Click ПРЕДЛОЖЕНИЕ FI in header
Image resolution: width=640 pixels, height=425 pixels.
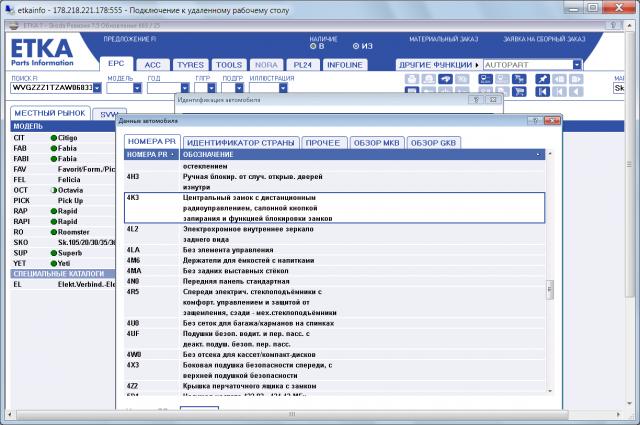tap(130, 39)
